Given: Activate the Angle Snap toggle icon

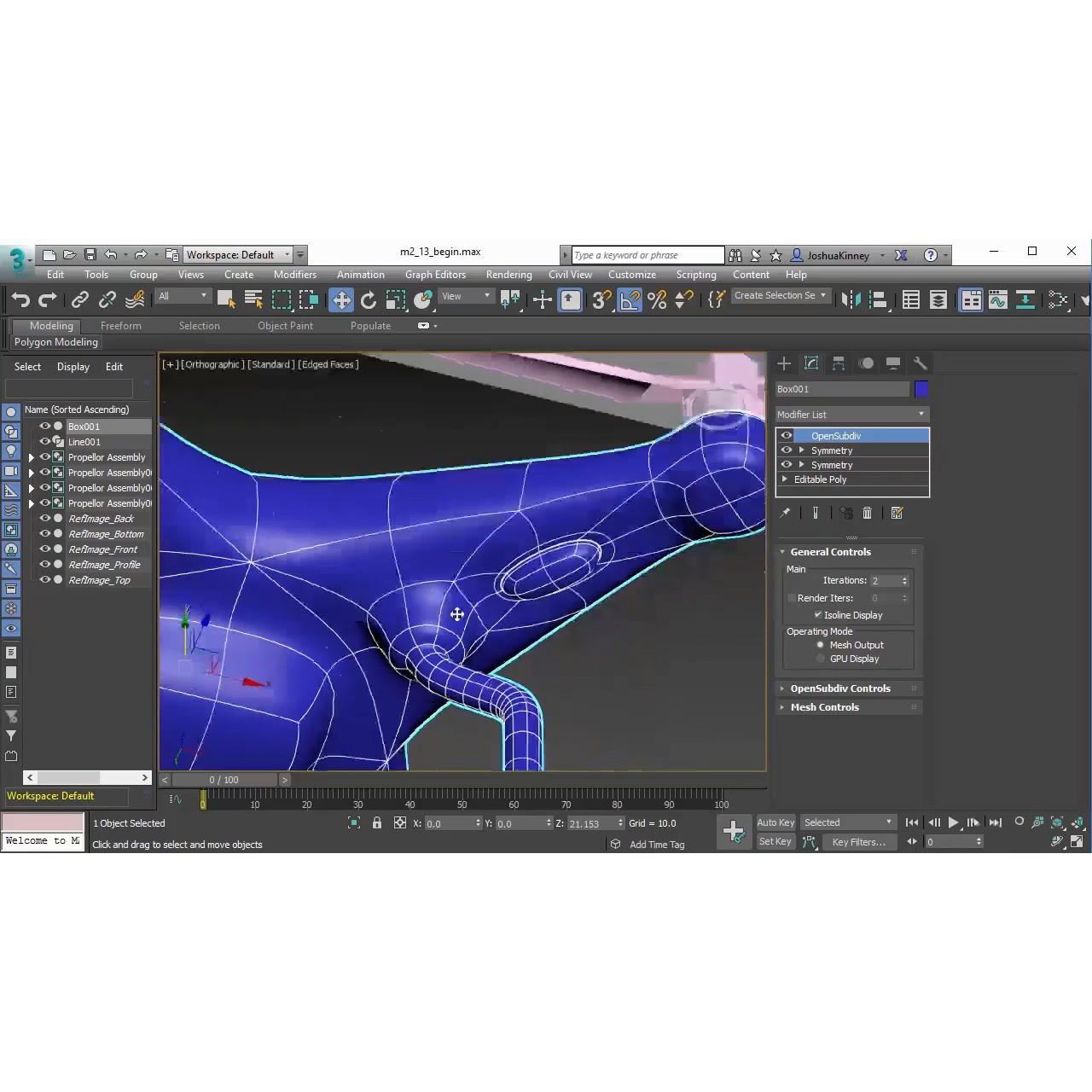Looking at the screenshot, I should 630,299.
